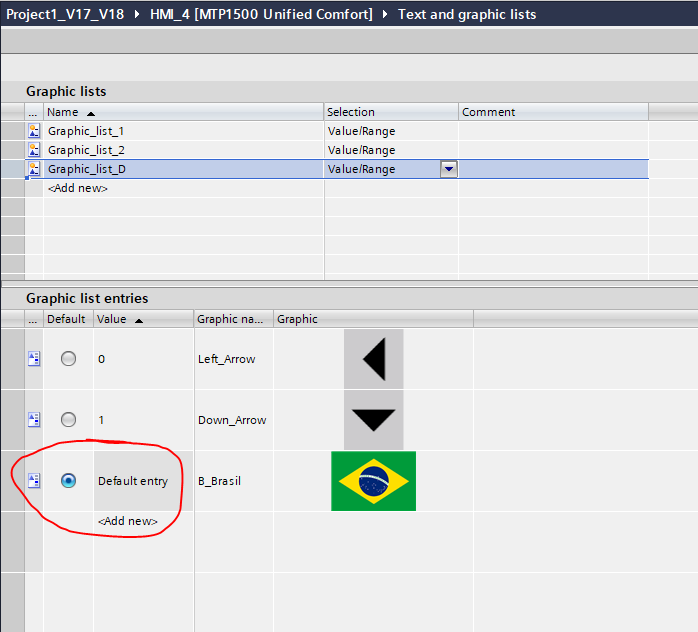Add new graphic list entry below Default entry

pos(128,521)
